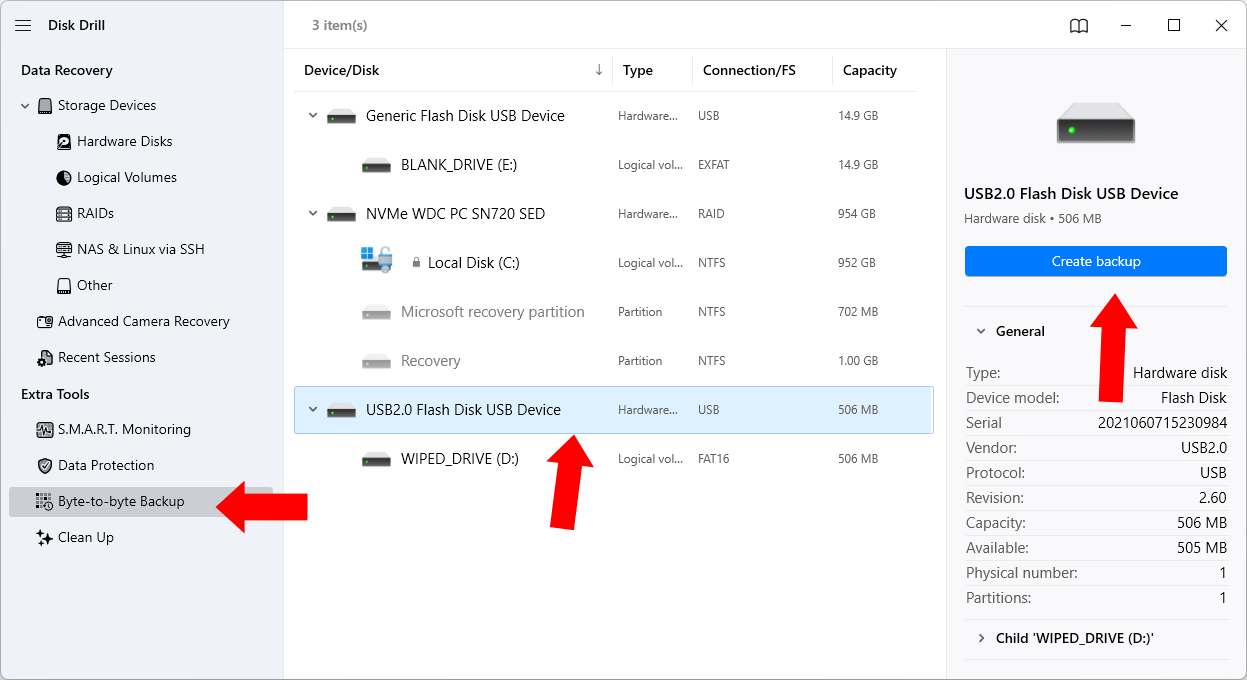Open the documentation book icon
This screenshot has width=1247, height=680.
(1079, 25)
